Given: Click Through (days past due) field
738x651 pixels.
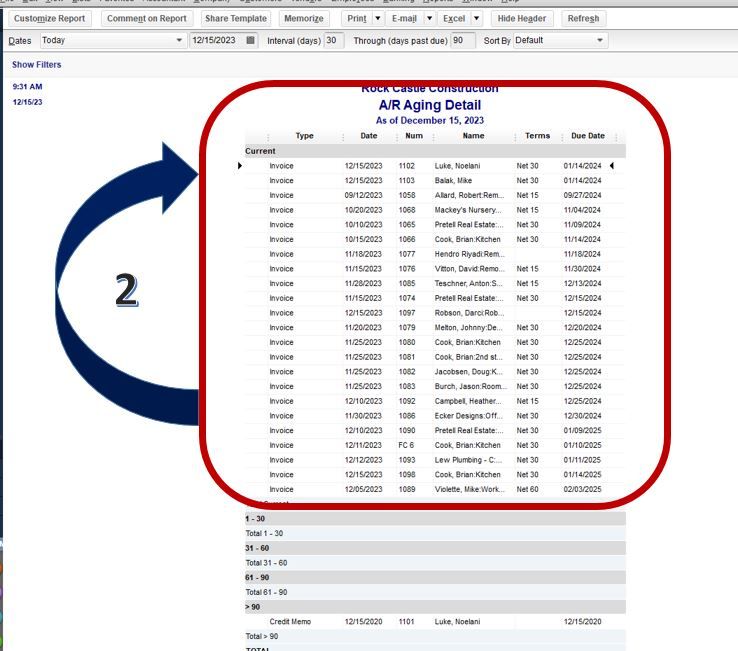Looking at the screenshot, I should click(x=463, y=40).
